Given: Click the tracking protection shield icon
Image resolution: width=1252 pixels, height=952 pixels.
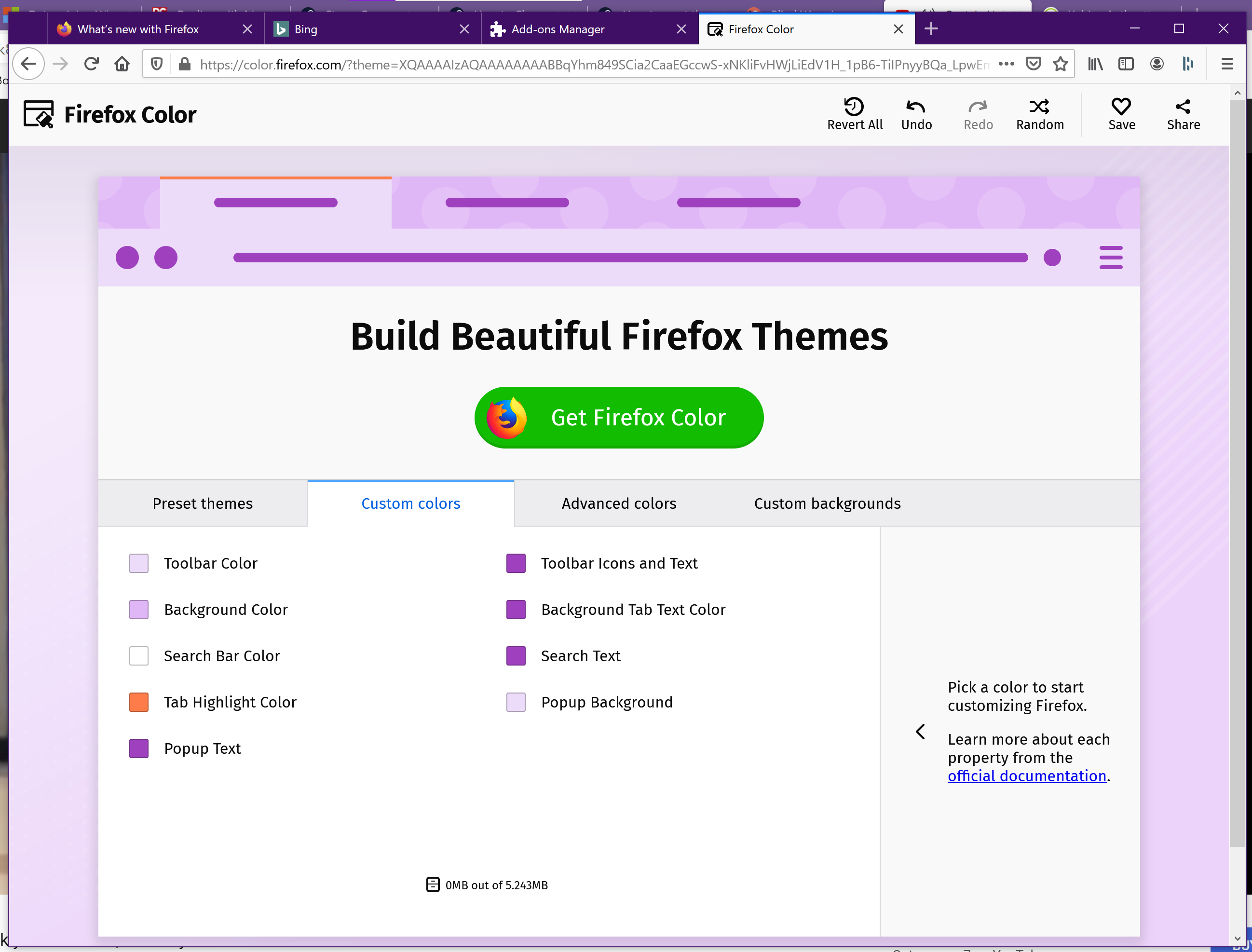Looking at the screenshot, I should [x=156, y=64].
